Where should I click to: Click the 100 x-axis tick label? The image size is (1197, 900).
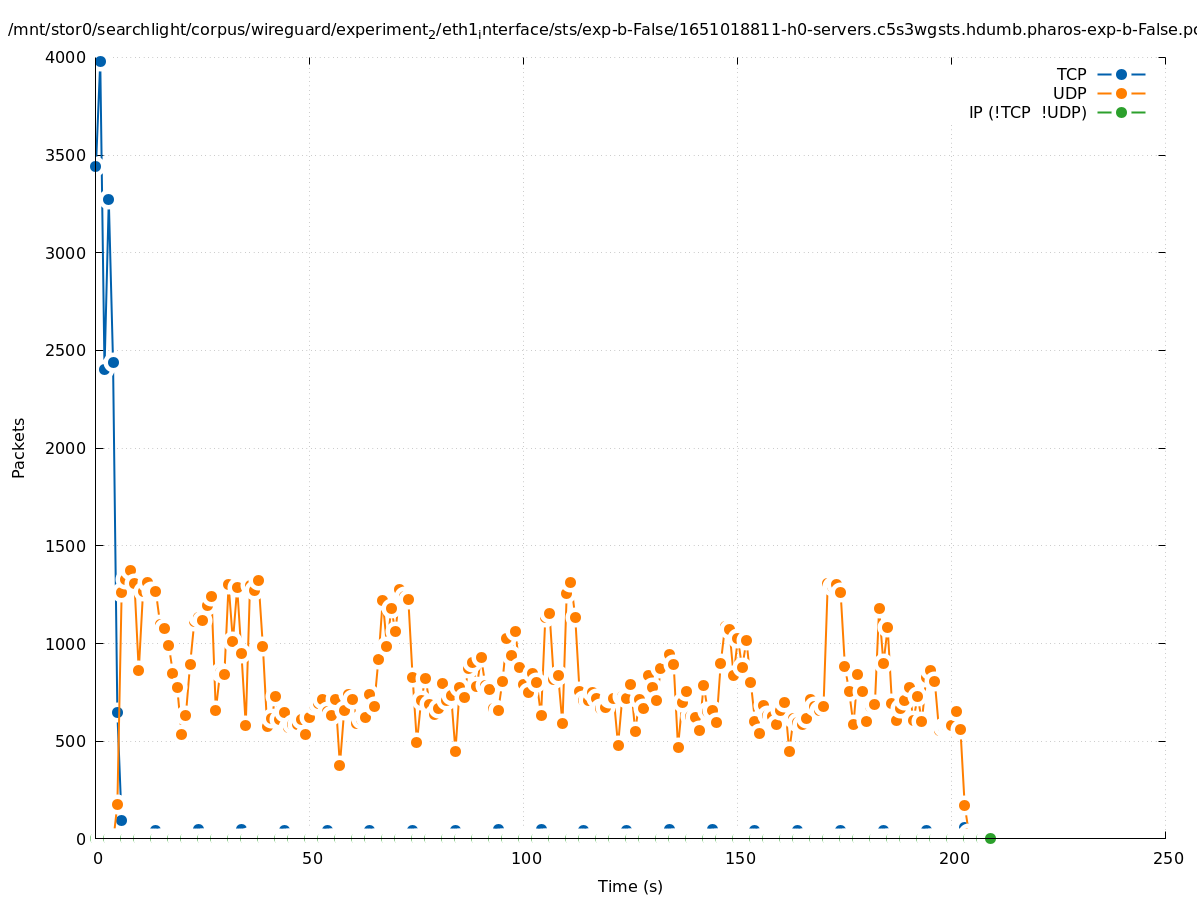coord(525,858)
